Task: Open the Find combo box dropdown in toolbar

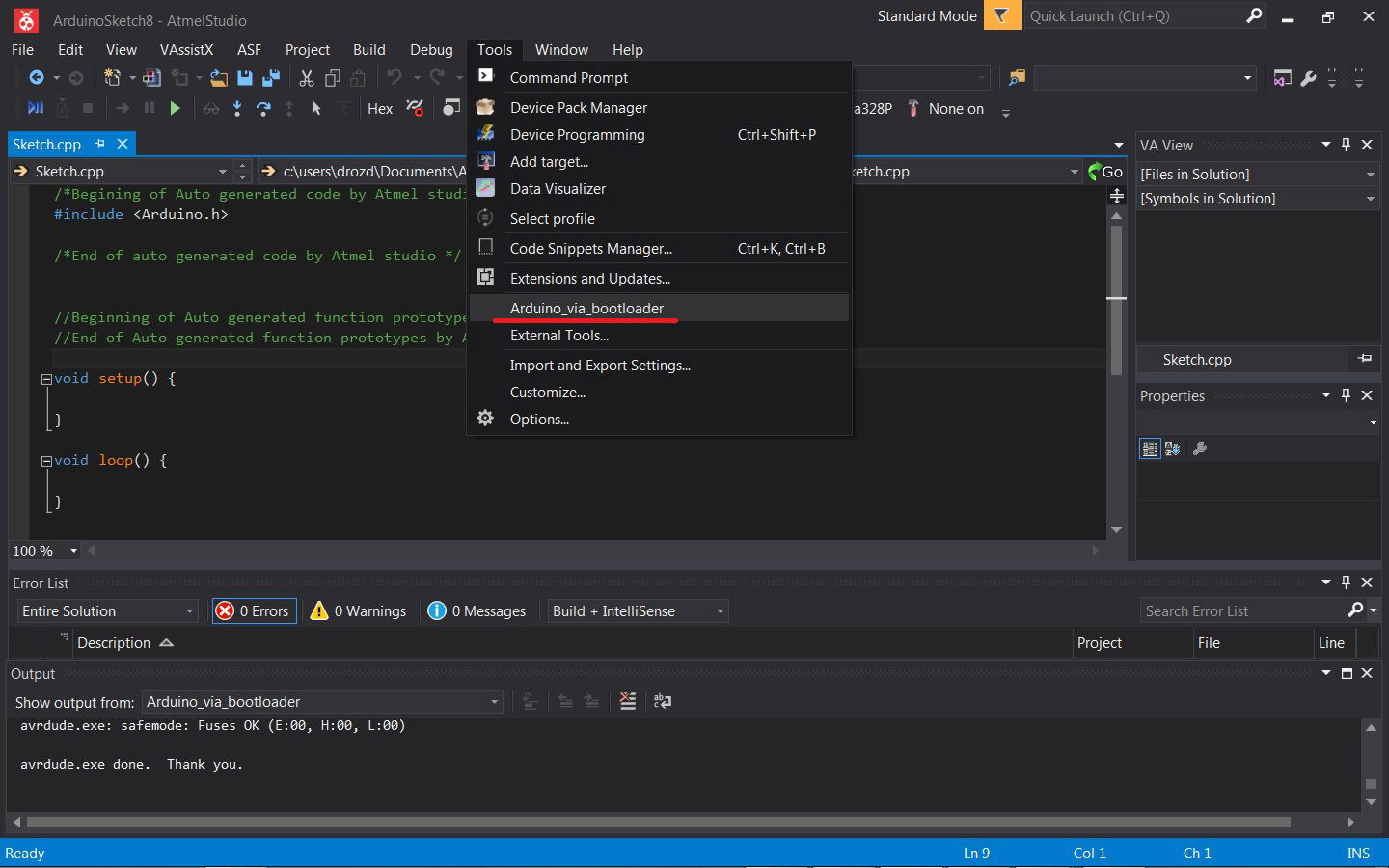Action: [1247, 78]
